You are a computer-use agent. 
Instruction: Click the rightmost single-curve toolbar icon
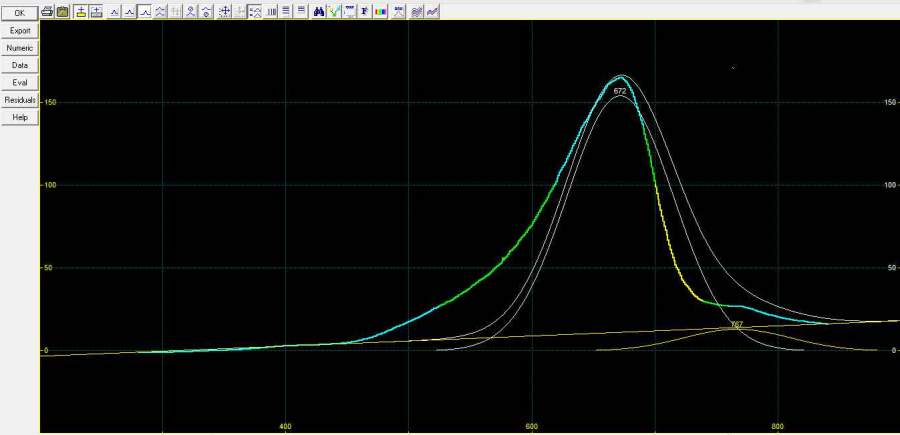pyautogui.click(x=432, y=11)
